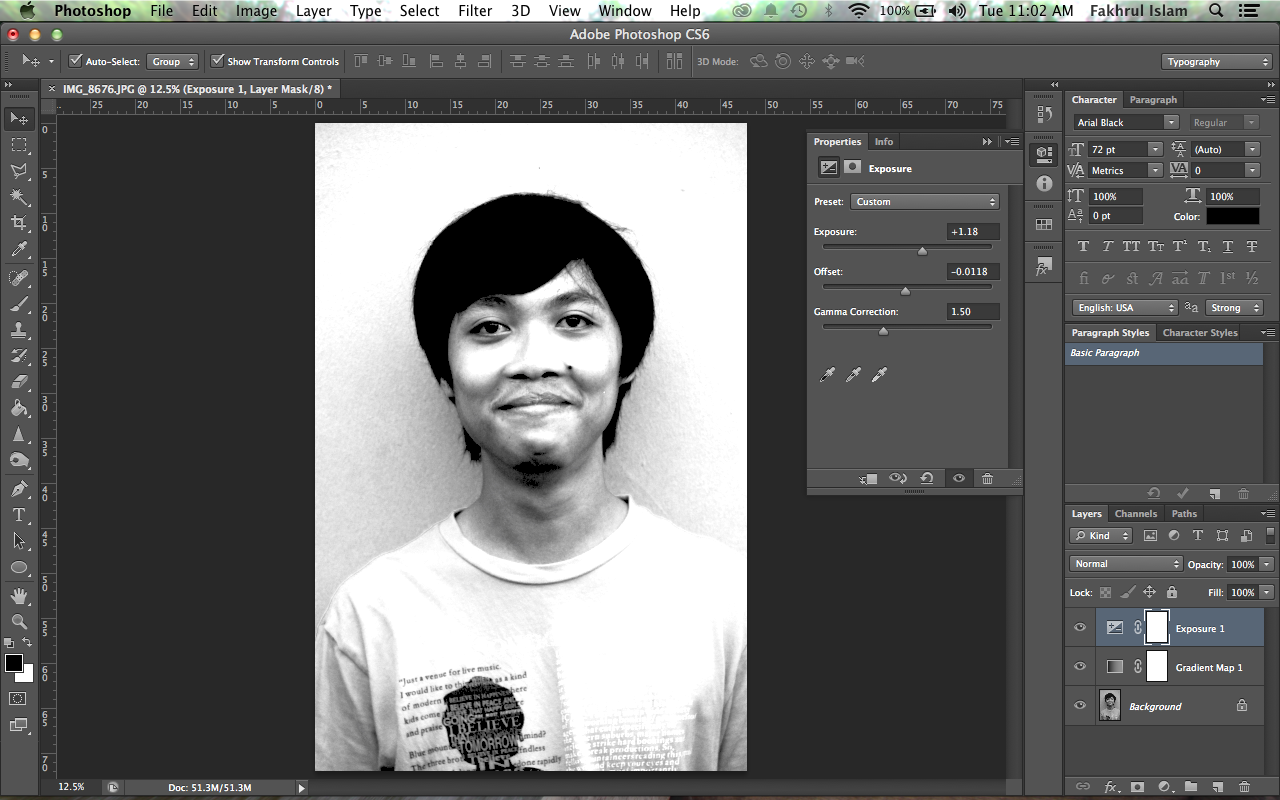Toggle lock transparent pixels in Layers

[1105, 592]
